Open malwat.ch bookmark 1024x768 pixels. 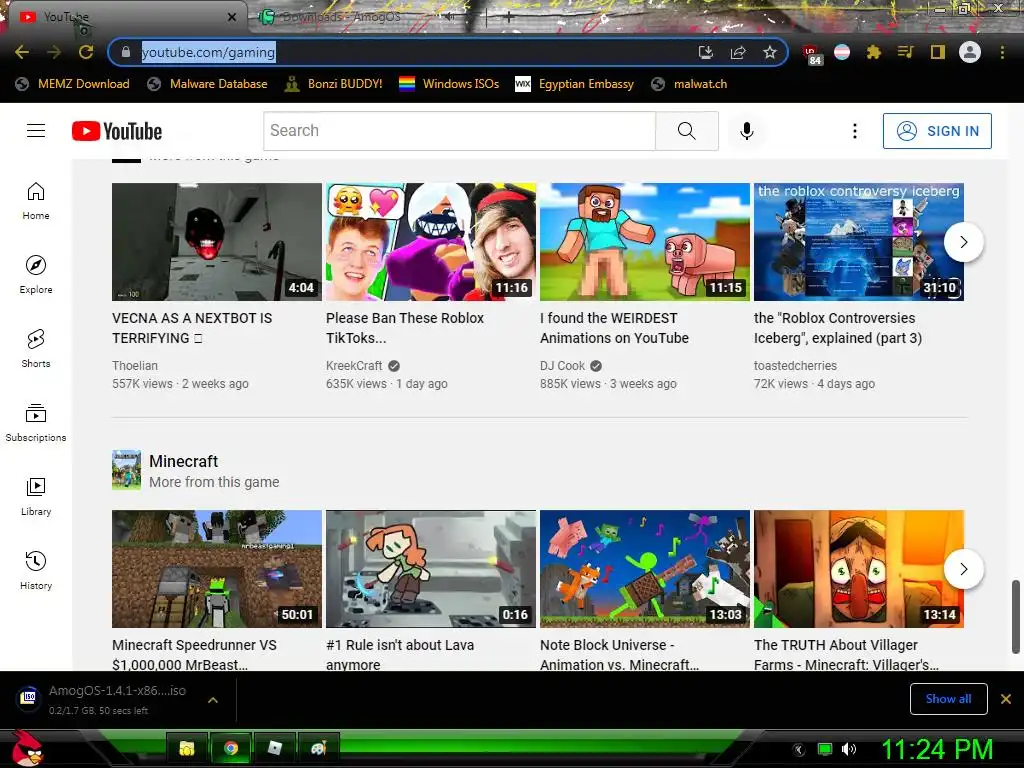(689, 84)
